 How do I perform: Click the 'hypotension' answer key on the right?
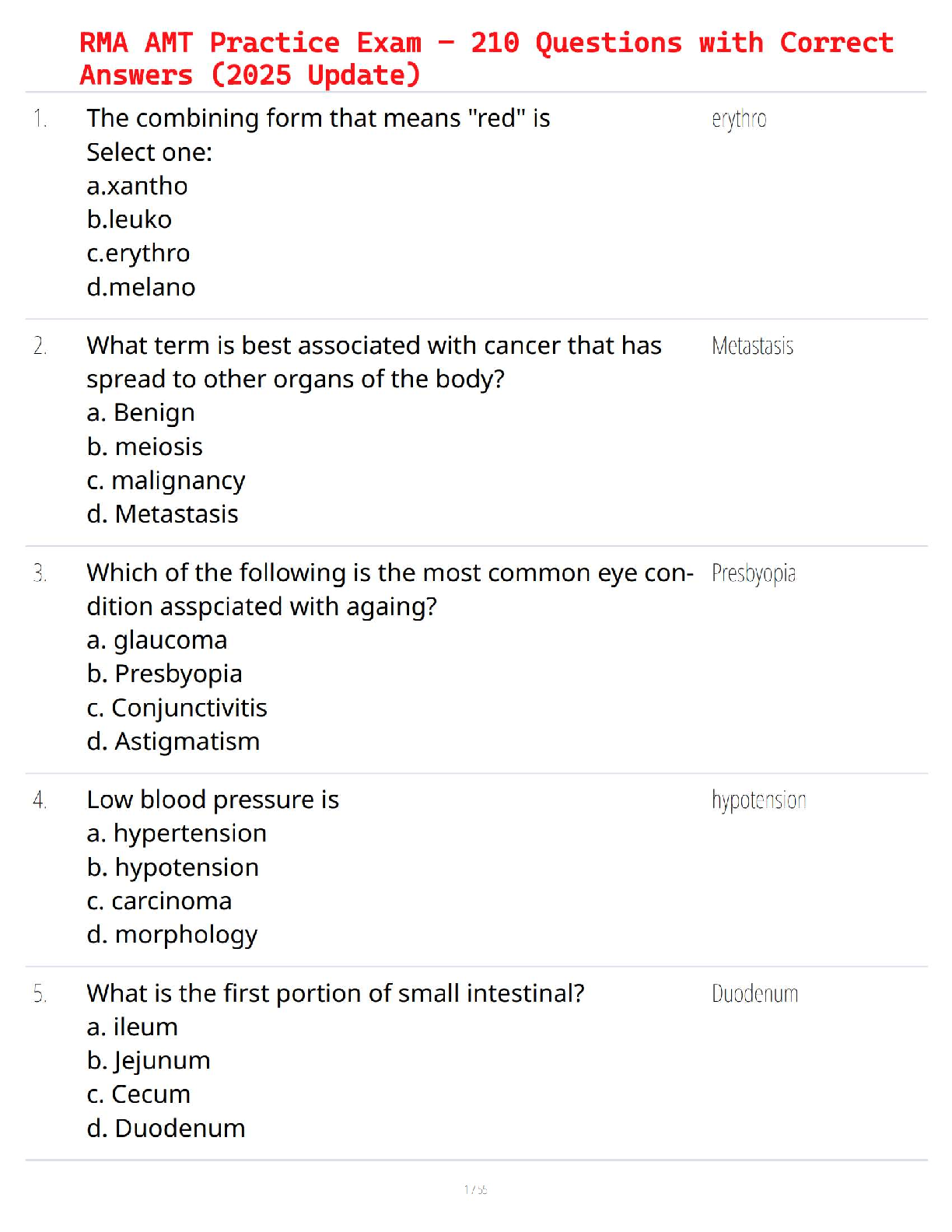click(x=758, y=800)
